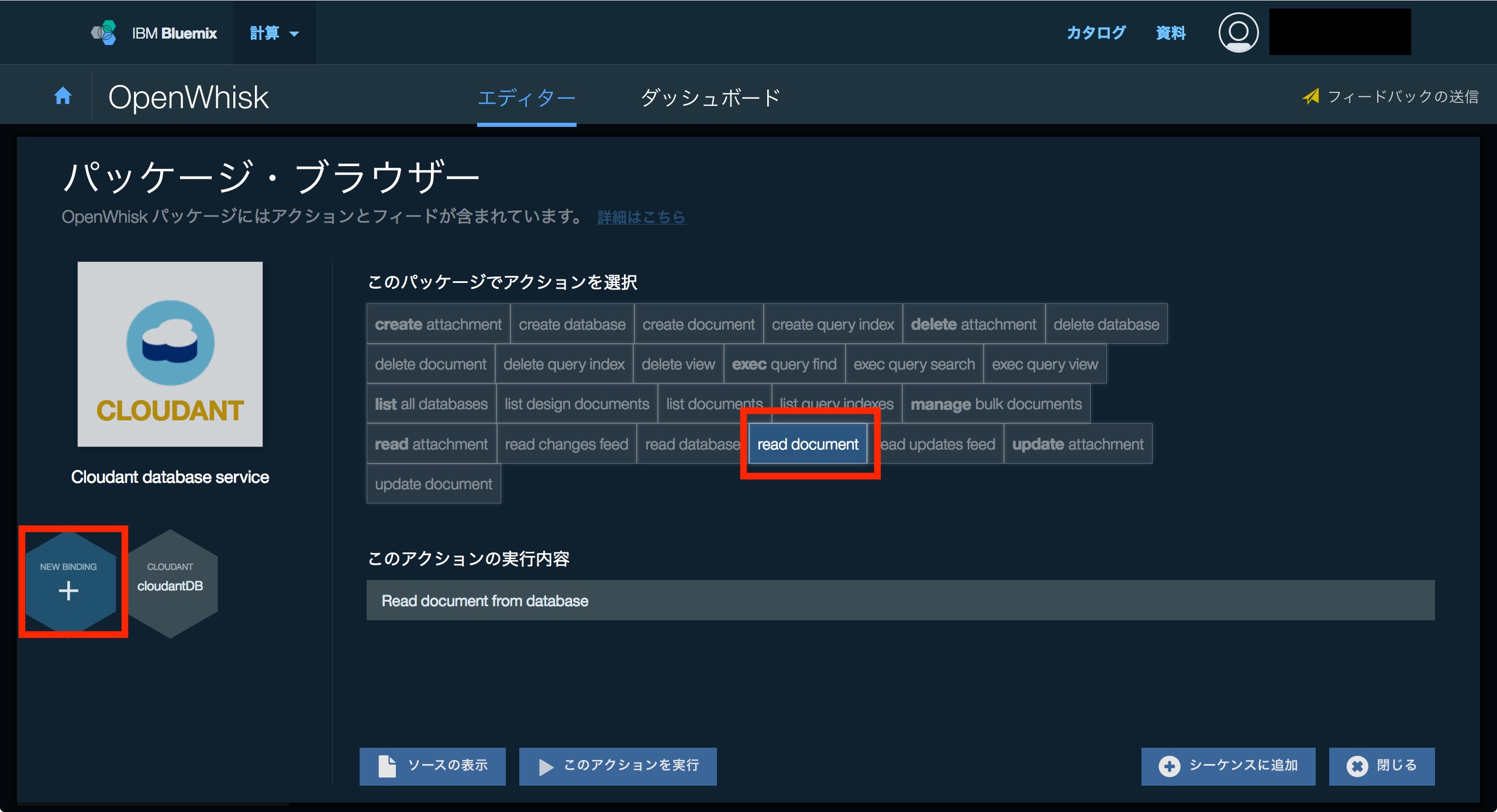The width and height of the screenshot is (1497, 812).
Task: Open the user profile avatar icon
Action: (x=1238, y=33)
